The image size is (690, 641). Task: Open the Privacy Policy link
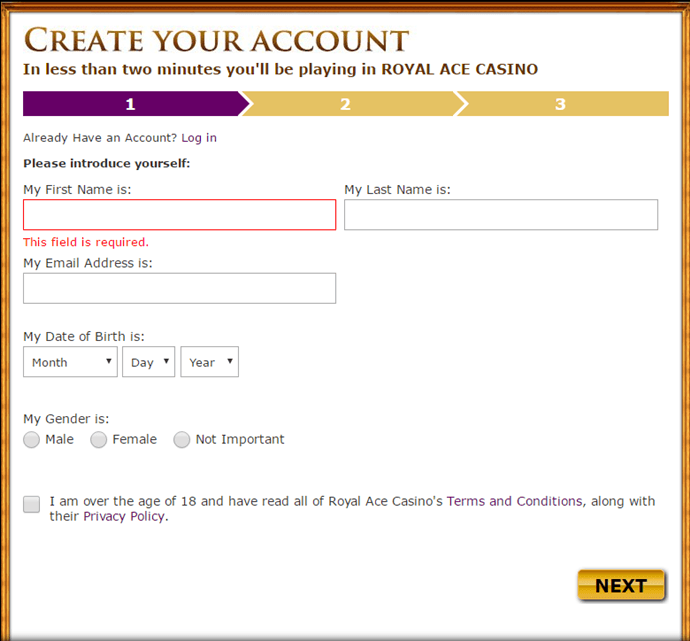pyautogui.click(x=124, y=516)
